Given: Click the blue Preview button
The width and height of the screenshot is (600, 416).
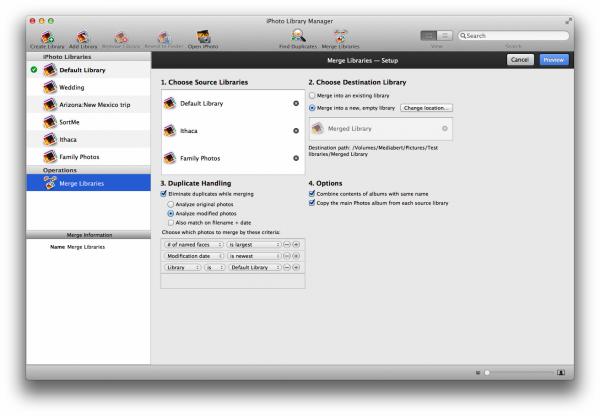Looking at the screenshot, I should pyautogui.click(x=554, y=60).
